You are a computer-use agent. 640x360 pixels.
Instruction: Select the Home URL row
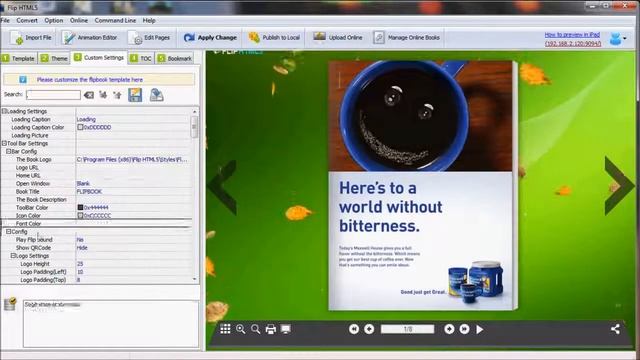click(96, 176)
